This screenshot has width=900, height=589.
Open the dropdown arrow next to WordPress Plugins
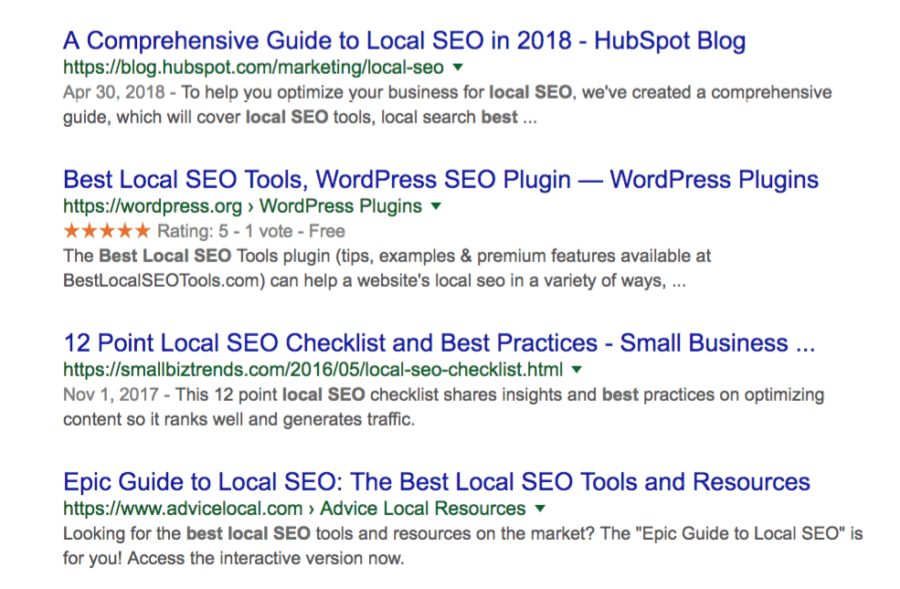[435, 207]
